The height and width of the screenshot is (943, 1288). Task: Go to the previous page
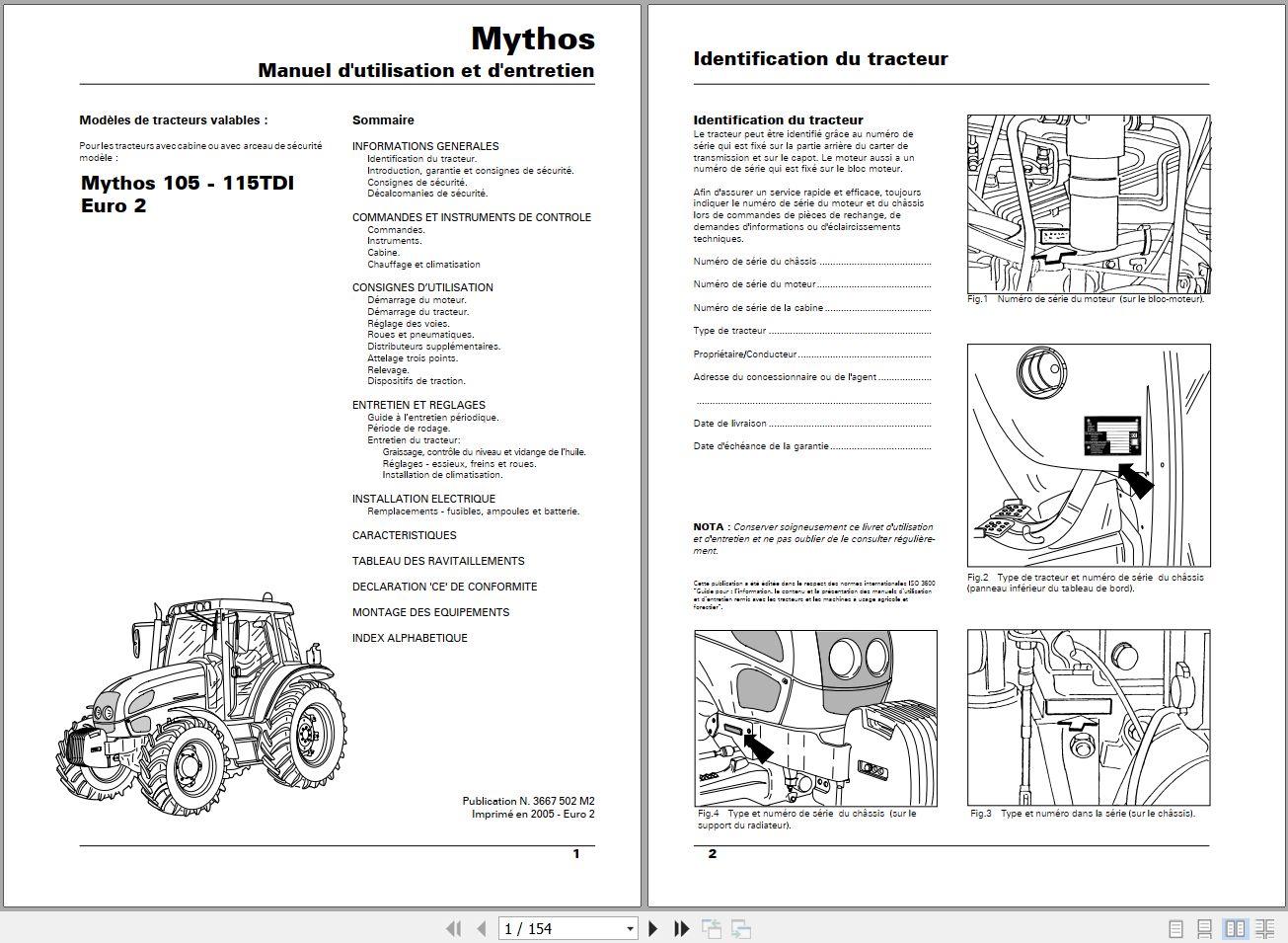482,928
